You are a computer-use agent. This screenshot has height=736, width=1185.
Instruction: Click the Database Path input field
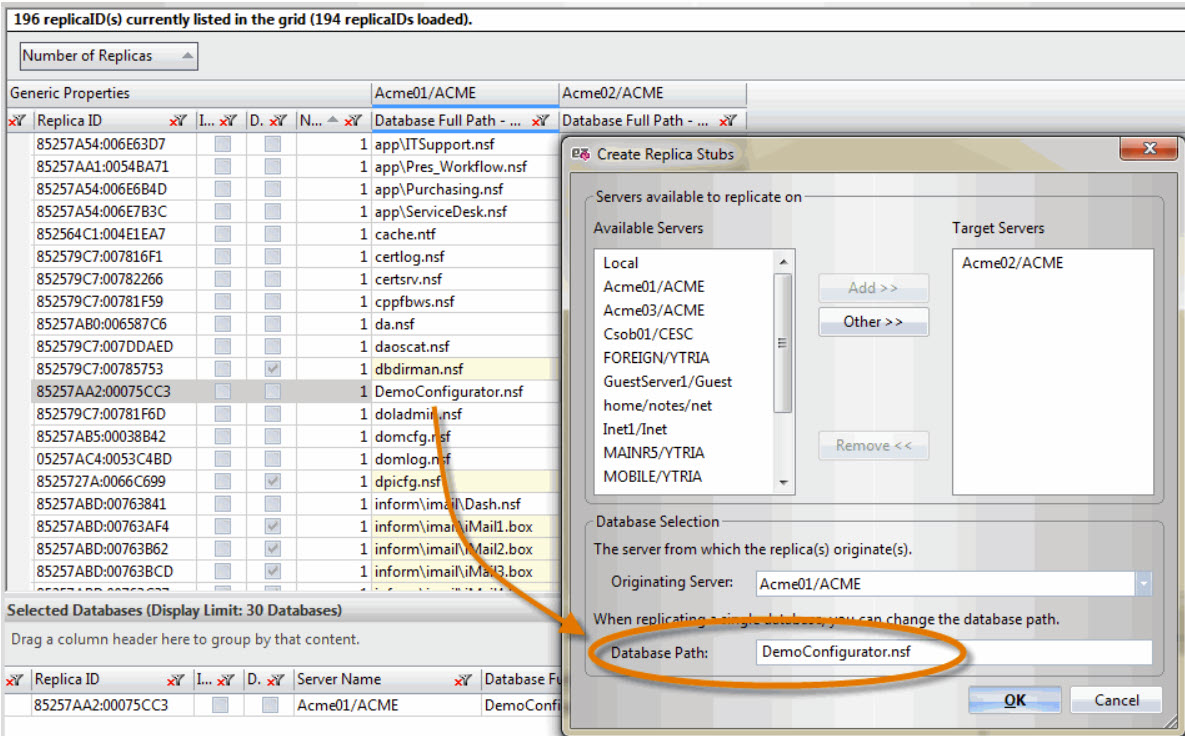pos(953,652)
